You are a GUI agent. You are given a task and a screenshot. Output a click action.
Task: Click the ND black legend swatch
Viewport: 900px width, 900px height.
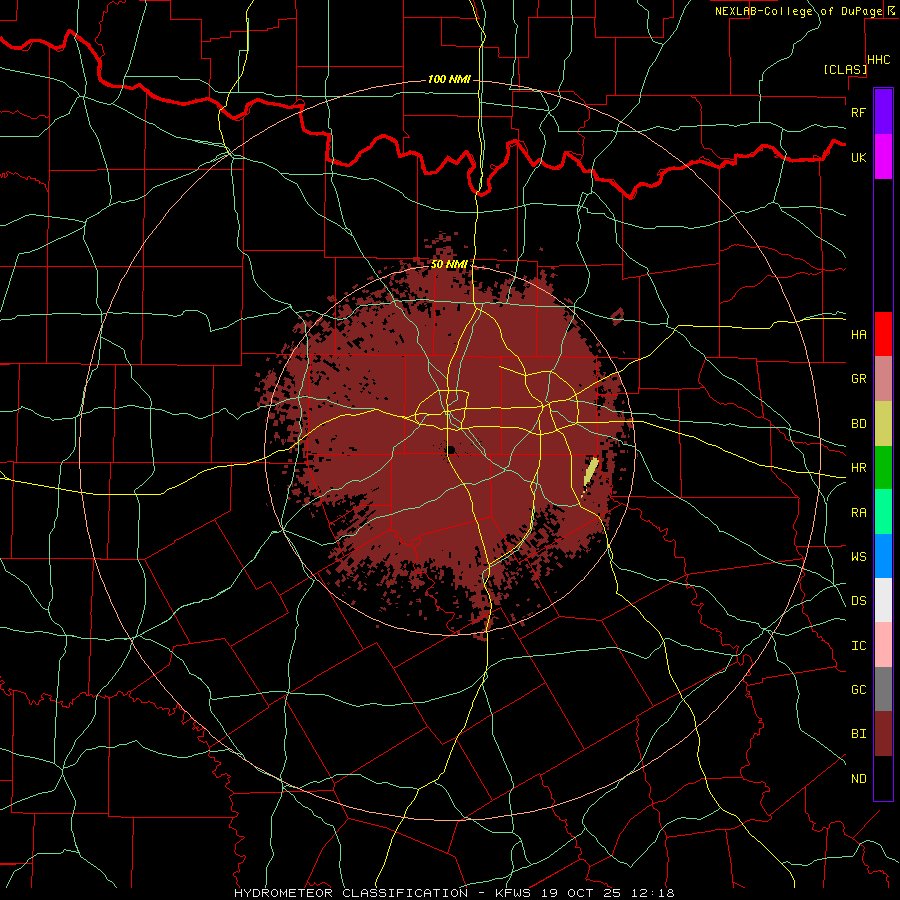coord(883,778)
